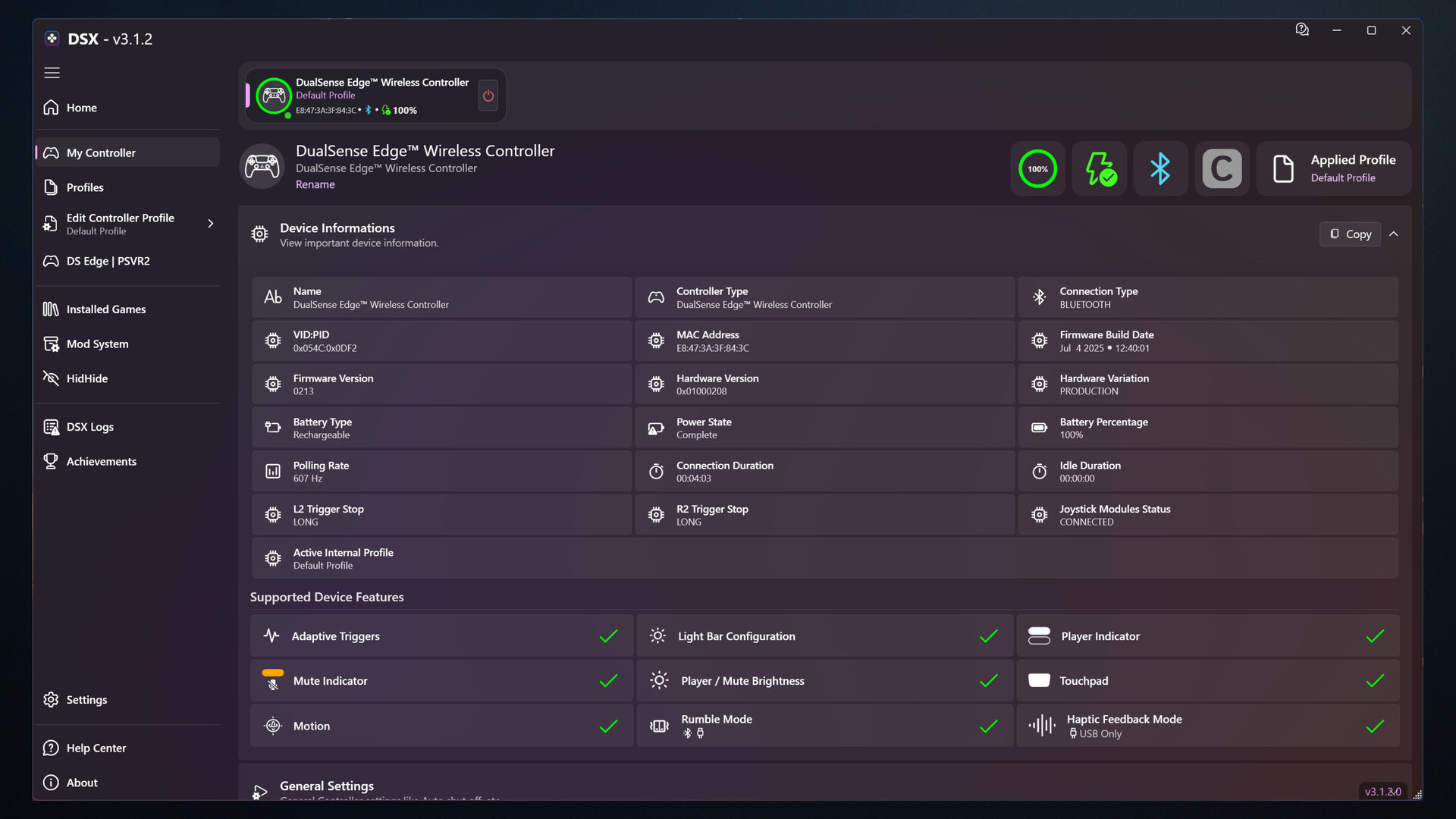The height and width of the screenshot is (819, 1456).
Task: Click the 100% battery progress circle
Action: [1038, 168]
